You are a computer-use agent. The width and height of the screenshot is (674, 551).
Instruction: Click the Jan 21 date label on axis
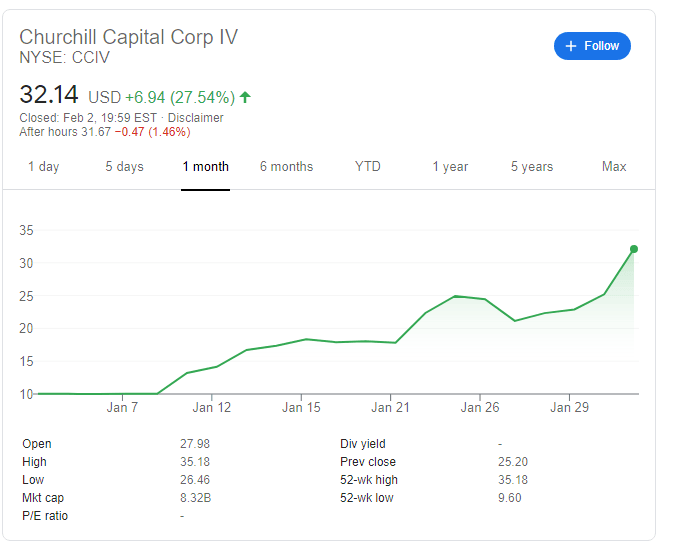390,408
